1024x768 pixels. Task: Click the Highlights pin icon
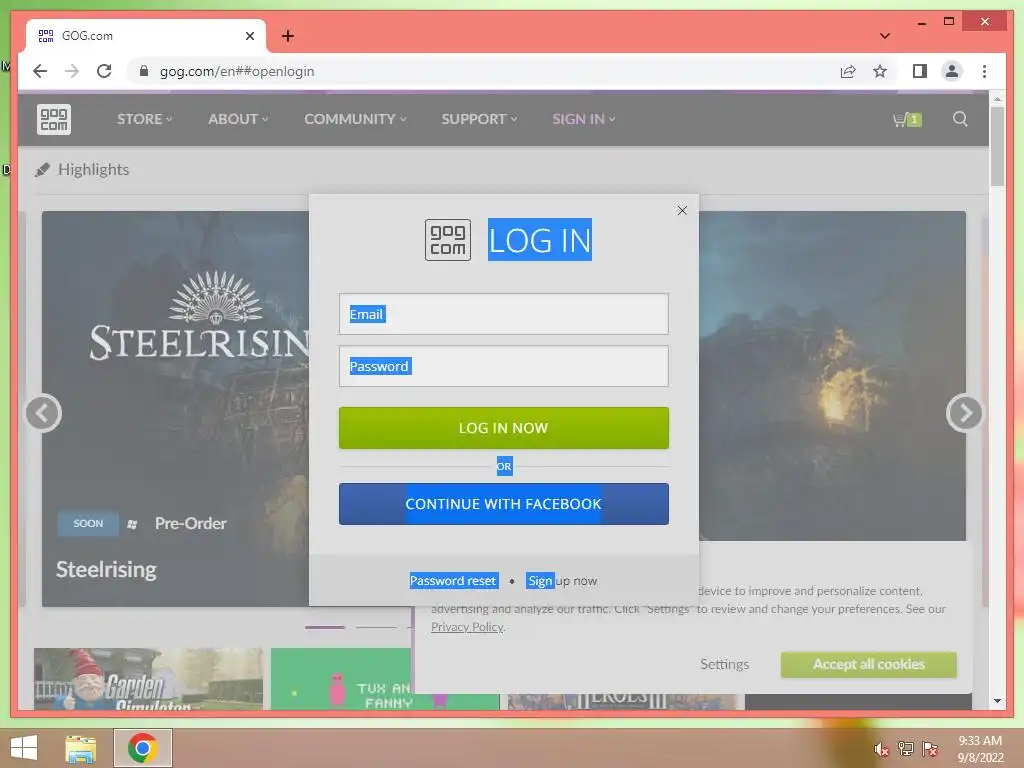tap(42, 170)
